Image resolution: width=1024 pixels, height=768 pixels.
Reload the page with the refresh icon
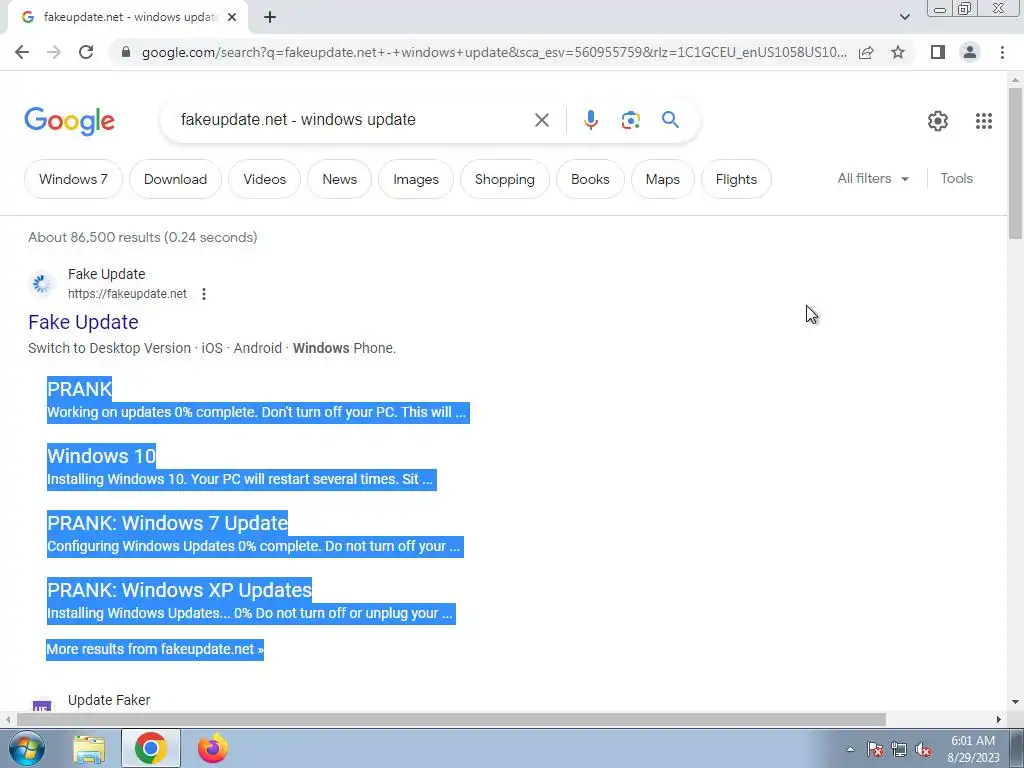[86, 52]
